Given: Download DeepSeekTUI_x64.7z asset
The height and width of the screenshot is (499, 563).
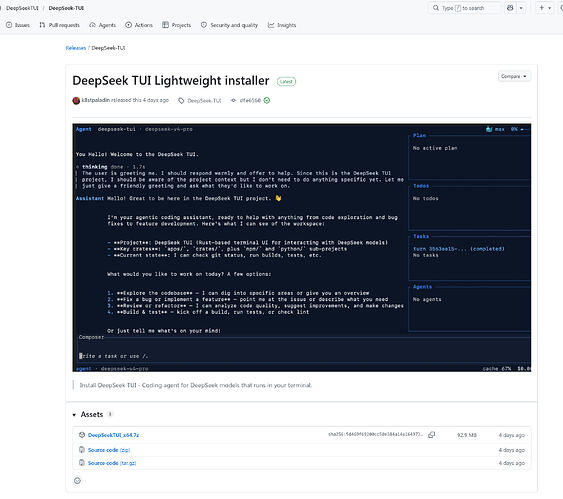Looking at the screenshot, I should pyautogui.click(x=113, y=435).
